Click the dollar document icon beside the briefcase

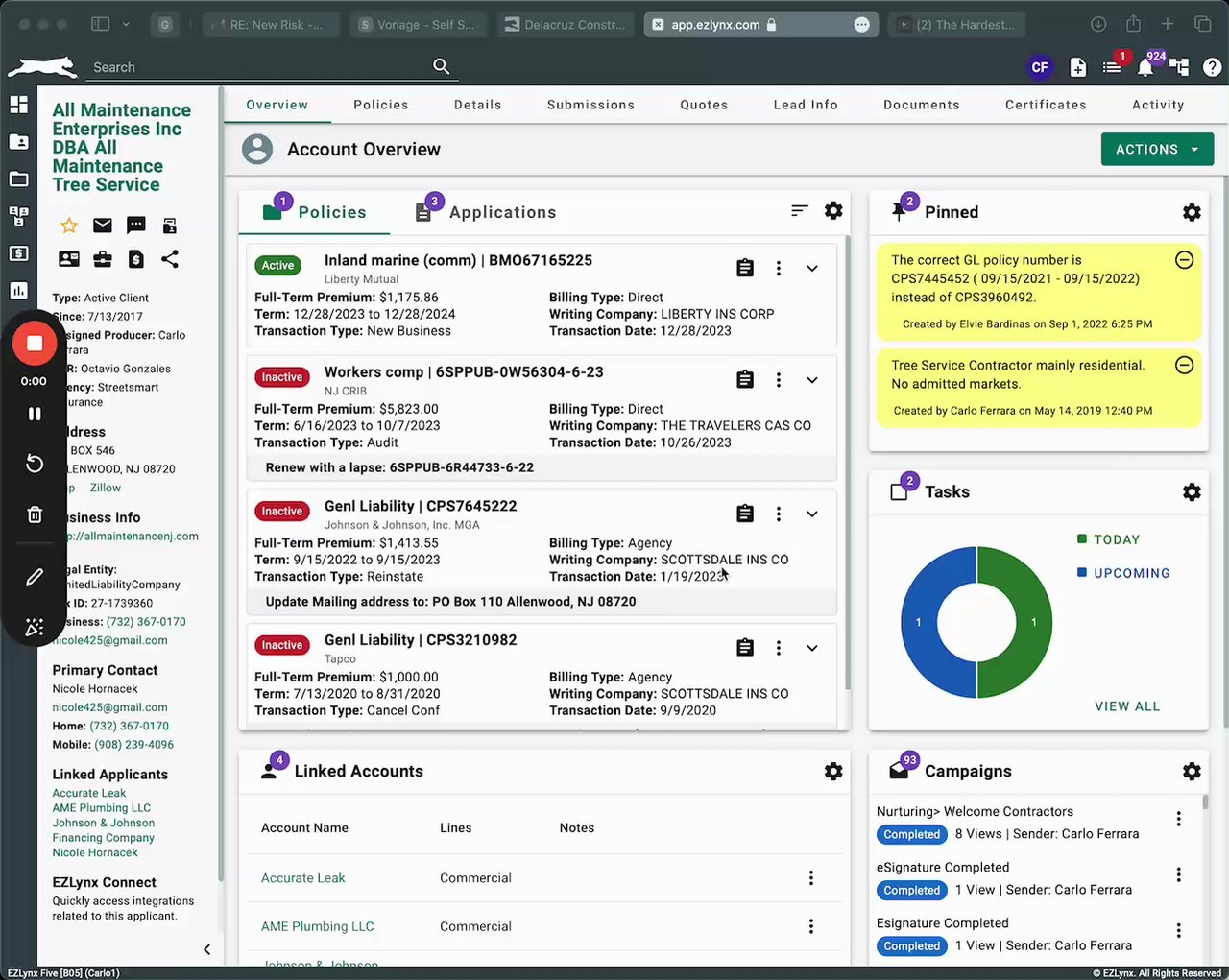coord(136,259)
